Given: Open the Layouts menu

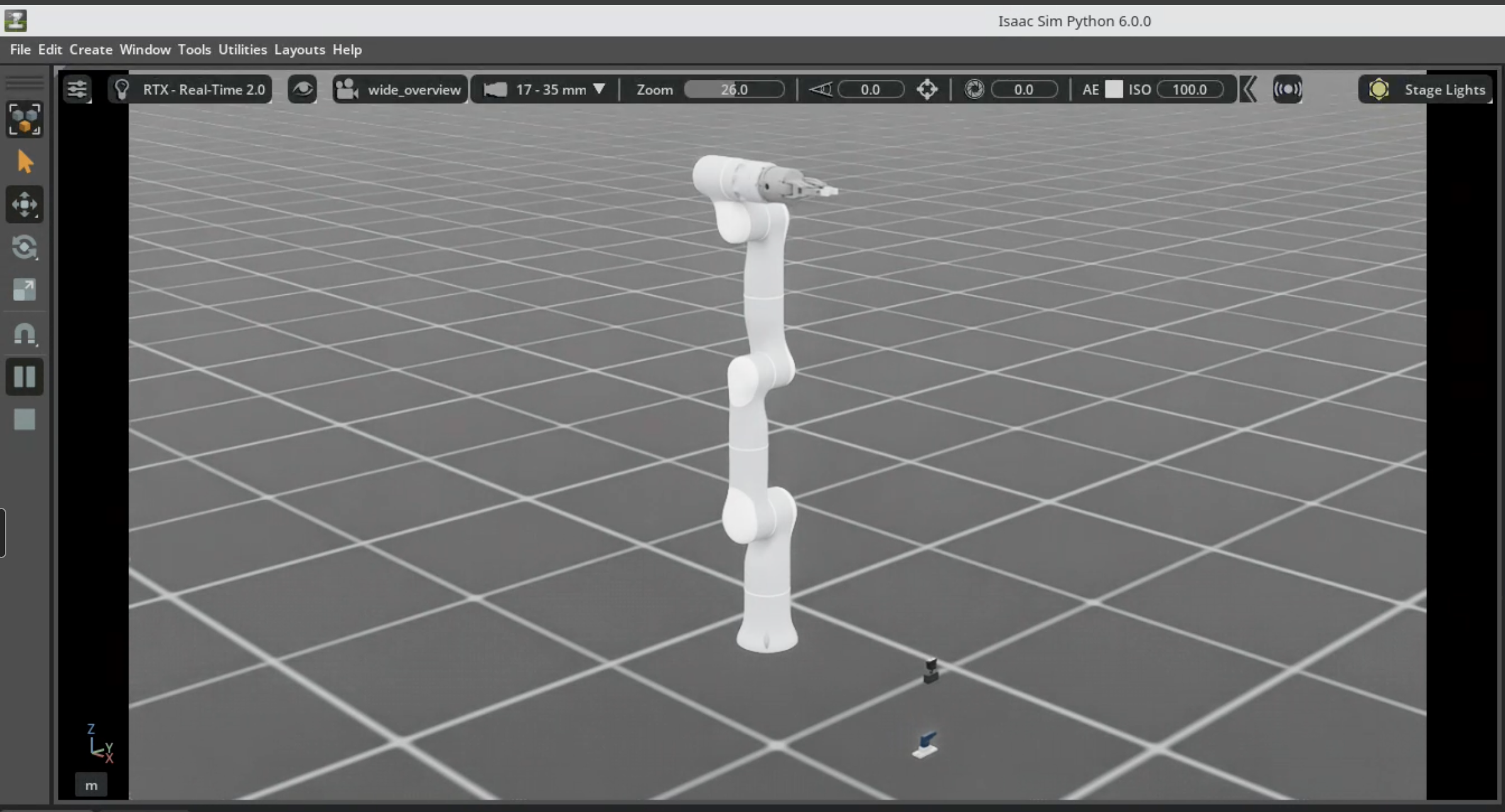Looking at the screenshot, I should pos(299,49).
